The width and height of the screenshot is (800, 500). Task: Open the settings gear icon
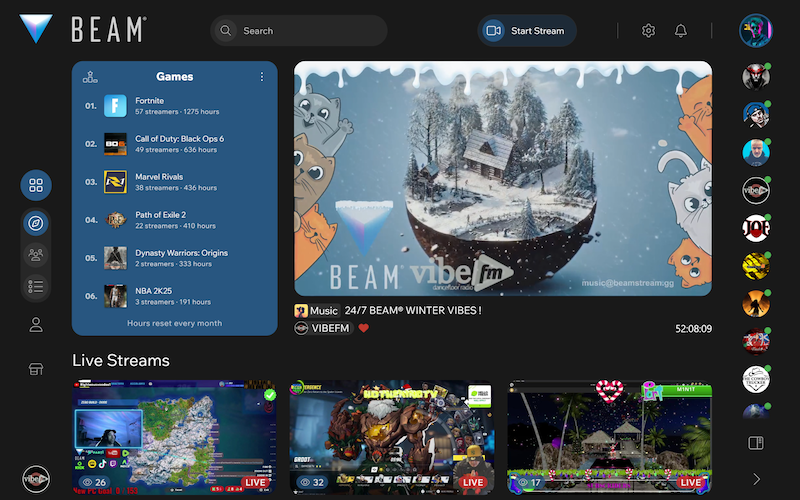648,31
